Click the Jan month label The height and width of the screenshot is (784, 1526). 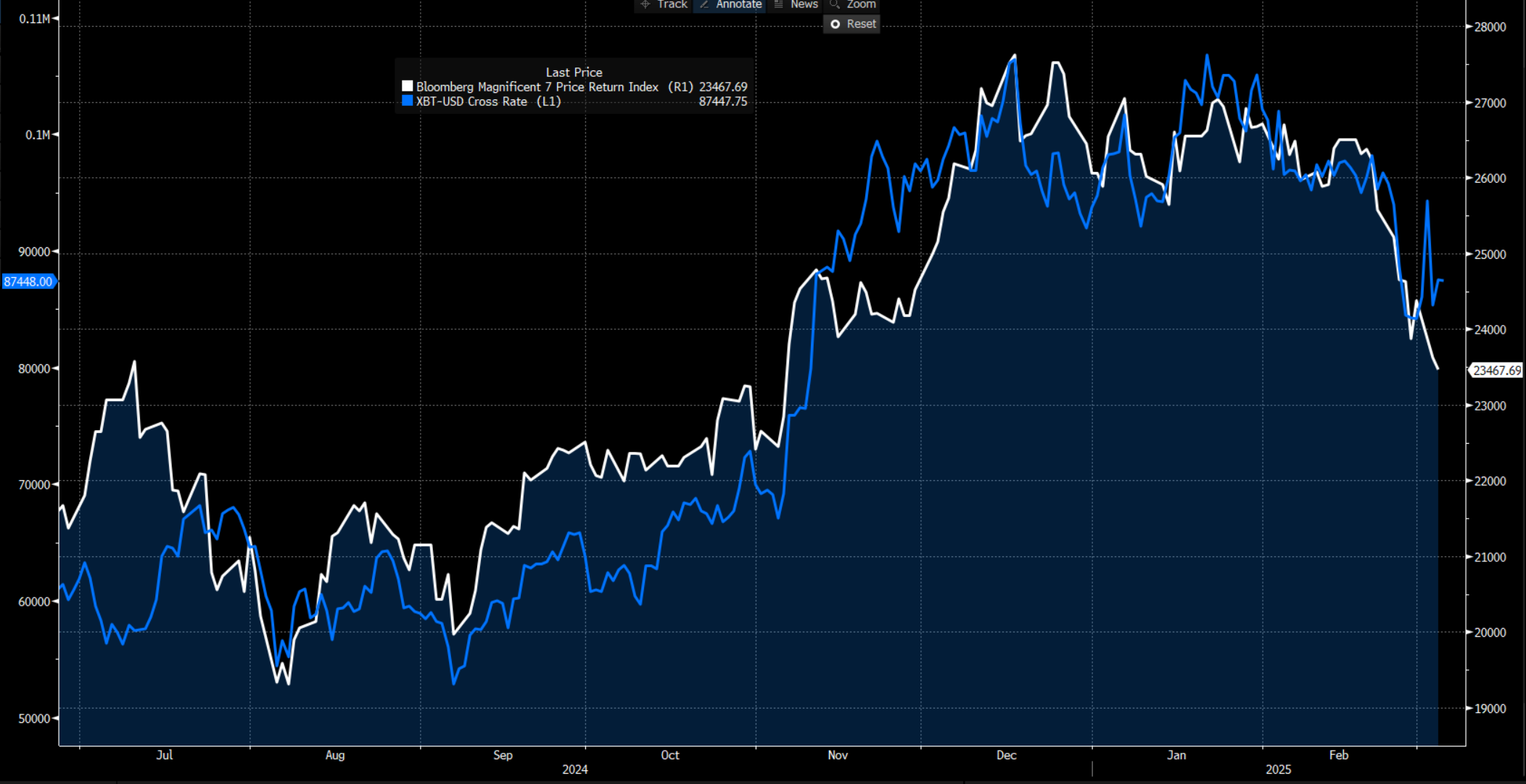pos(1176,755)
